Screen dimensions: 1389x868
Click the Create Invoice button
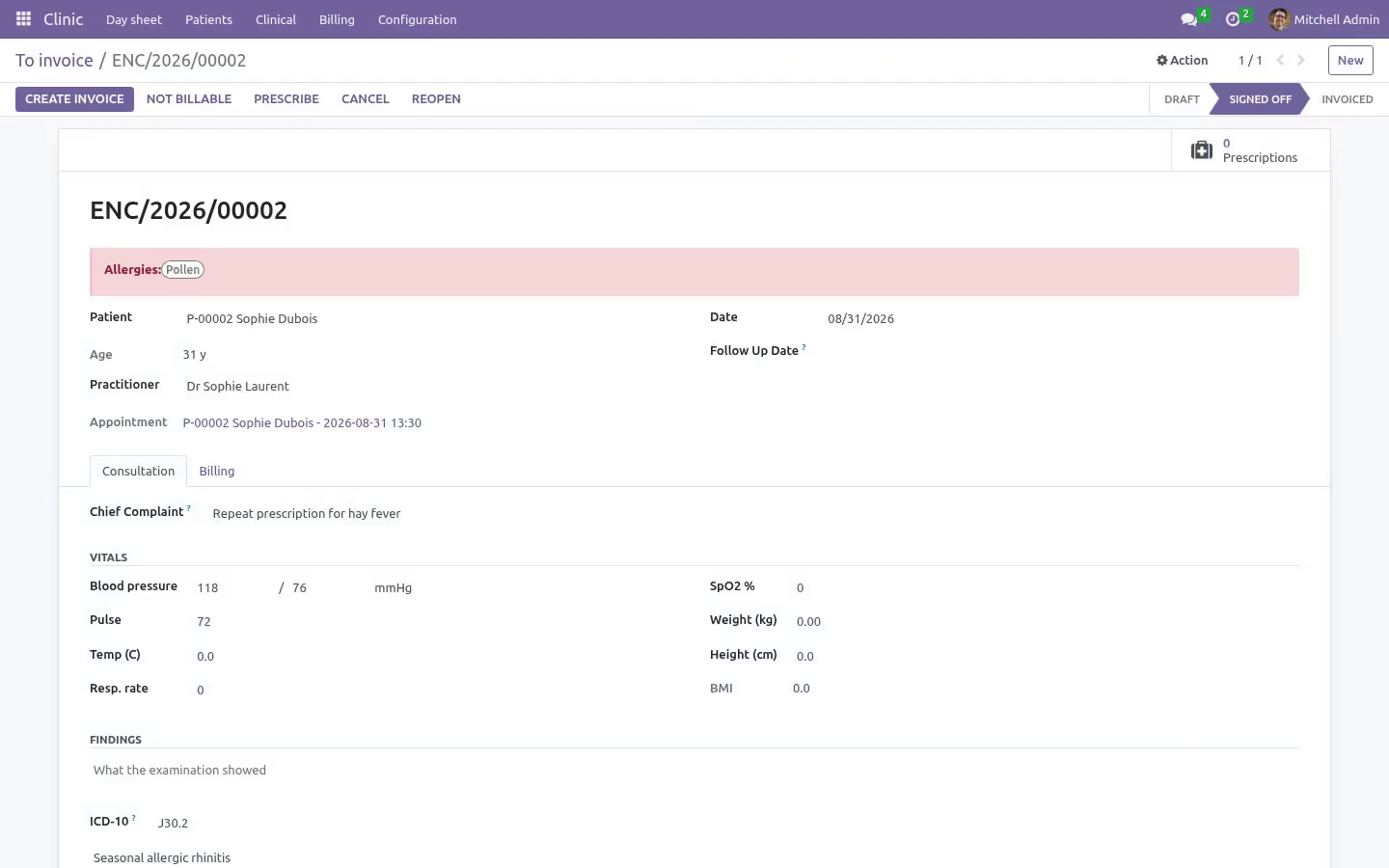pyautogui.click(x=74, y=98)
